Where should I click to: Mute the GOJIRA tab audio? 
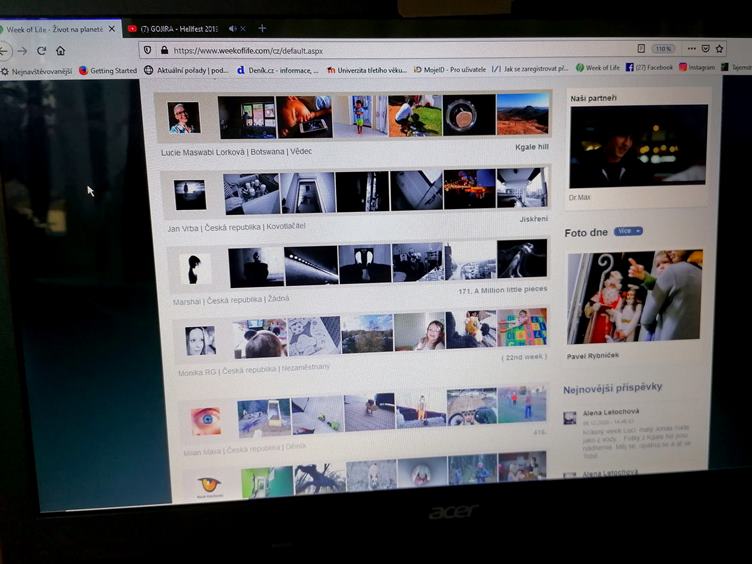pos(232,29)
